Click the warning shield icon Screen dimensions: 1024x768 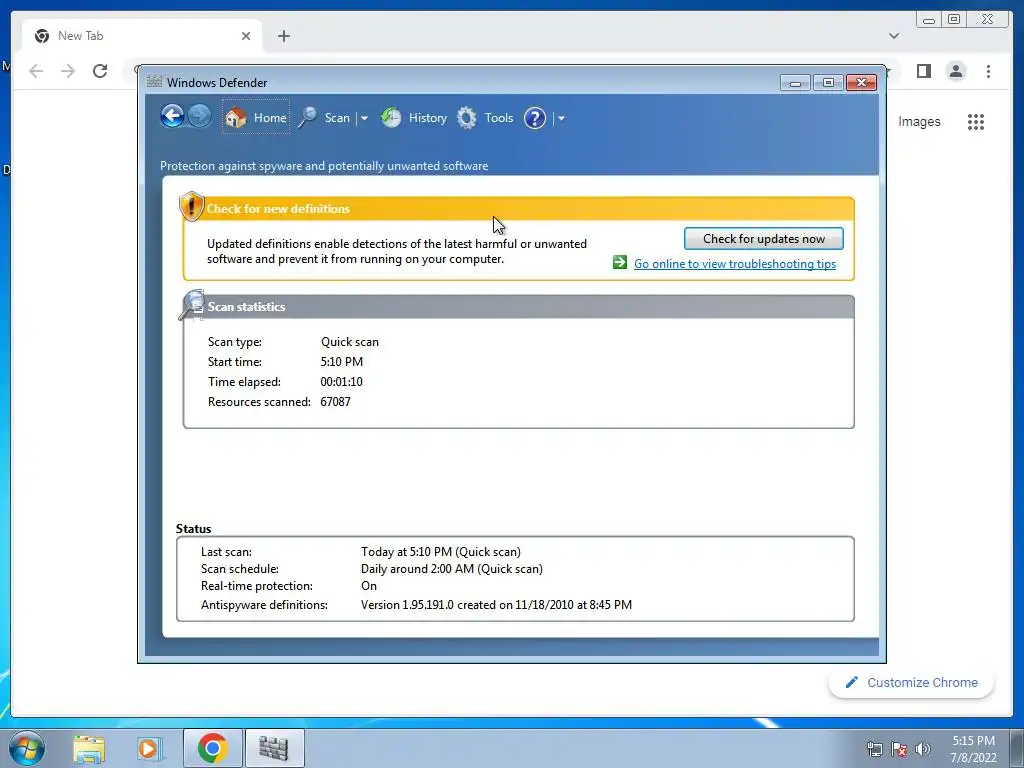pyautogui.click(x=191, y=207)
